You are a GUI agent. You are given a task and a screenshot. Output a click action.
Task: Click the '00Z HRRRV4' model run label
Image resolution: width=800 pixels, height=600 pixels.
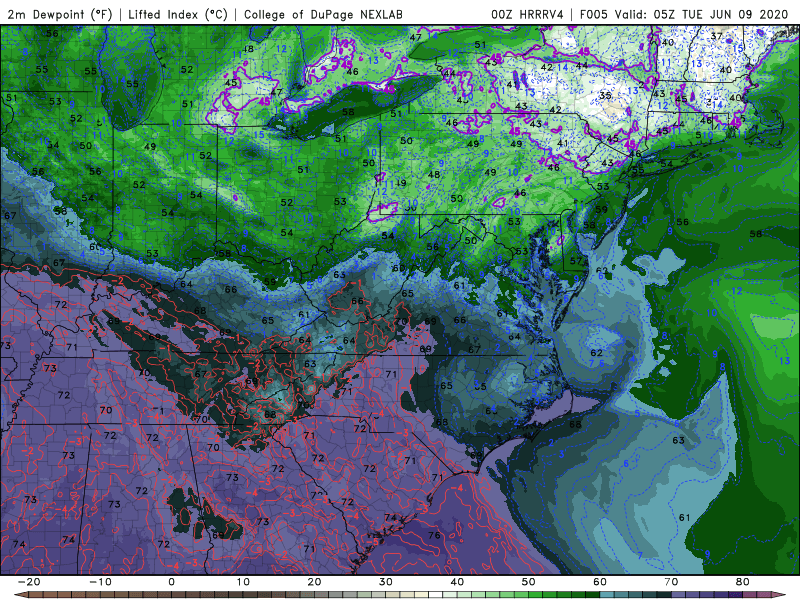pos(527,14)
